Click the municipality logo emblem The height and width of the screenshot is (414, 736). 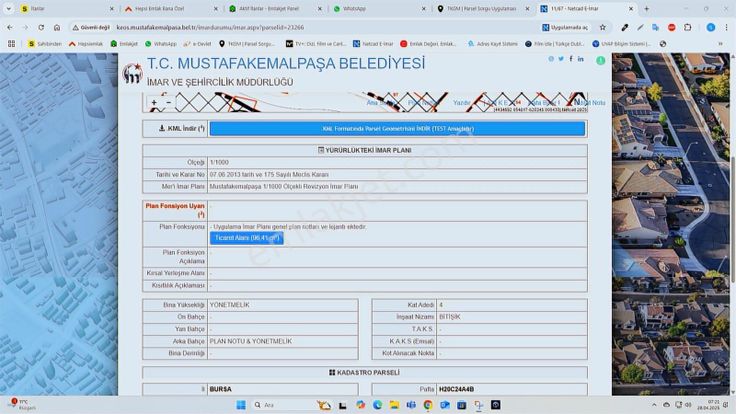point(131,74)
